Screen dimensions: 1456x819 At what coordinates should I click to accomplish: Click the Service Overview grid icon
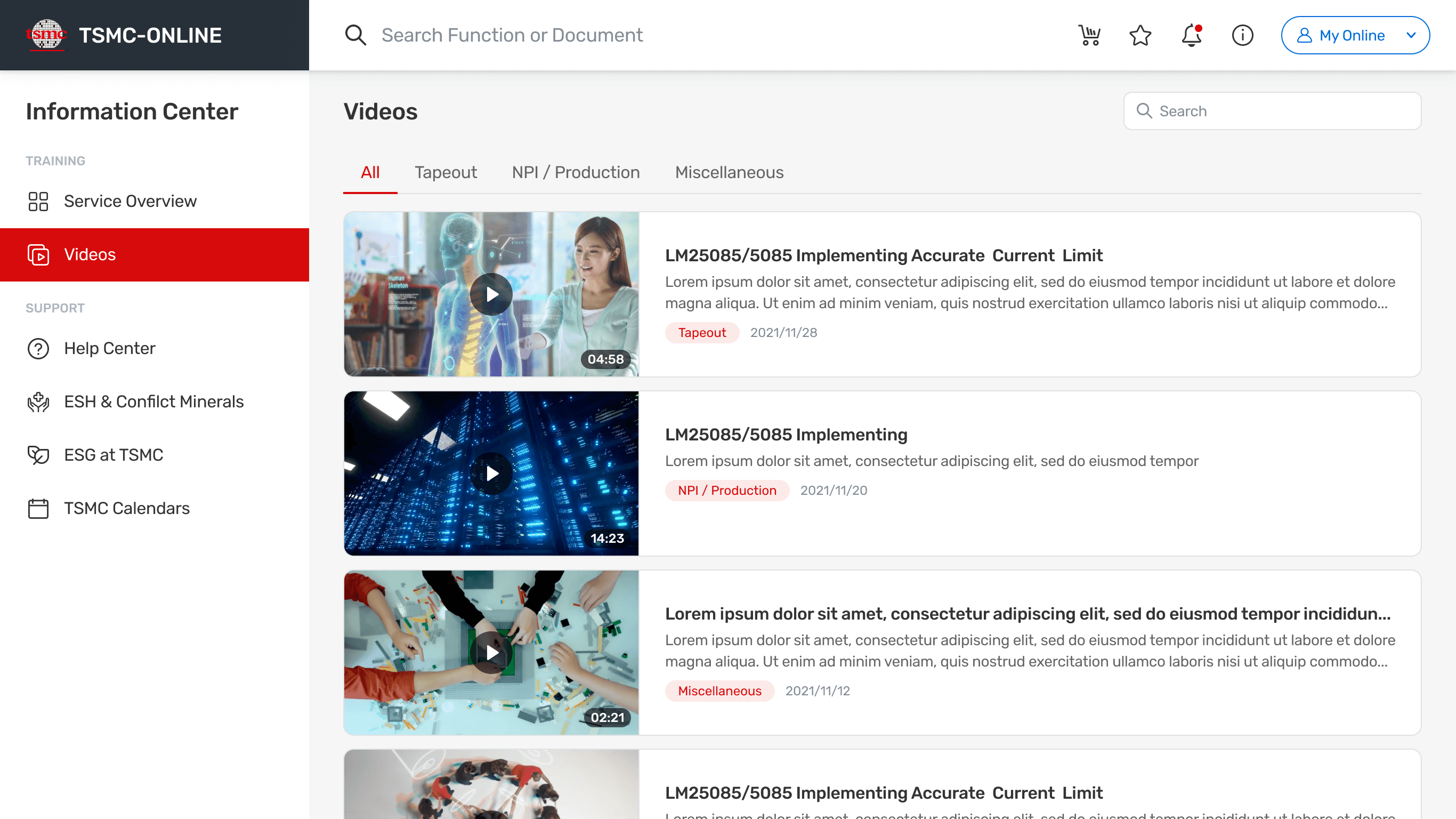click(38, 202)
